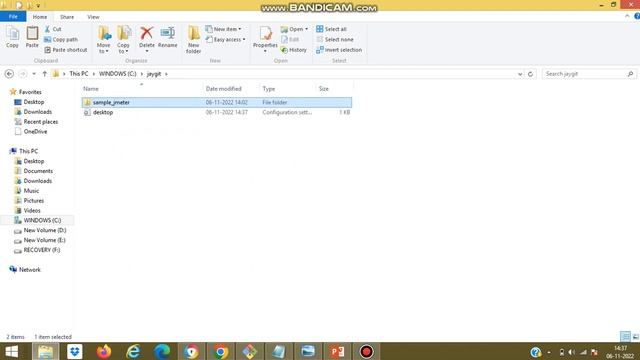
Task: Switch to the Home ribbon tab
Action: pos(40,17)
